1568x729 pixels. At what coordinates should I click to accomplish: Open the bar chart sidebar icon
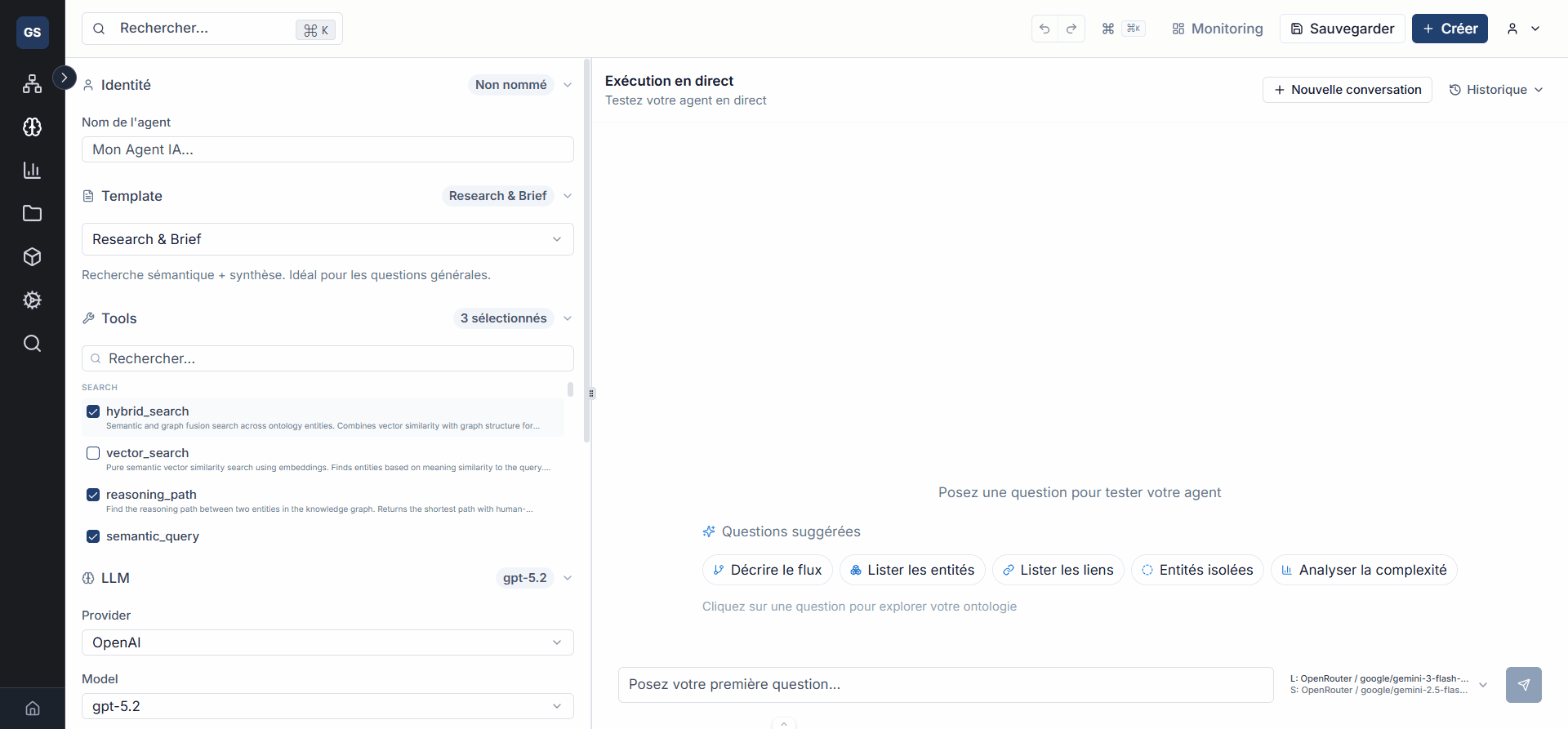pos(32,170)
